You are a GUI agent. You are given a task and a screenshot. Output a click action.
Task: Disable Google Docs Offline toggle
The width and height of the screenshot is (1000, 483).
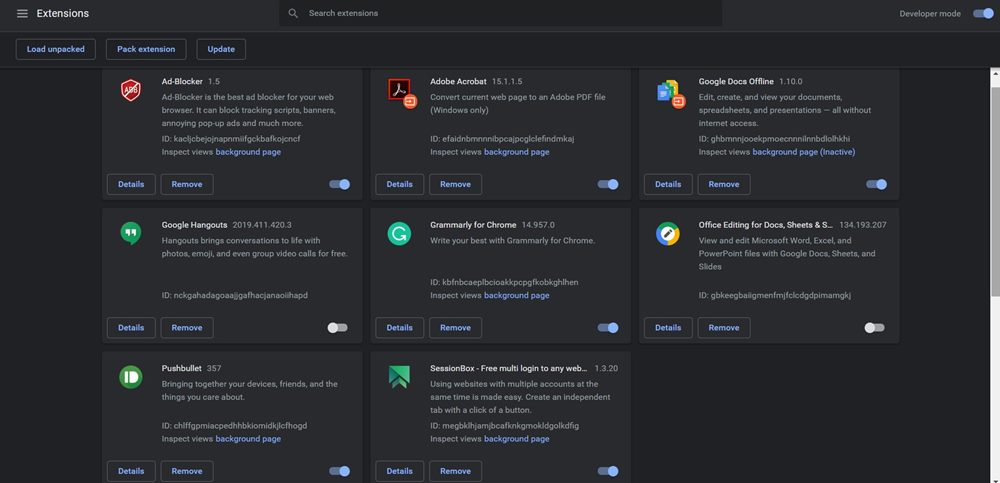(x=876, y=184)
